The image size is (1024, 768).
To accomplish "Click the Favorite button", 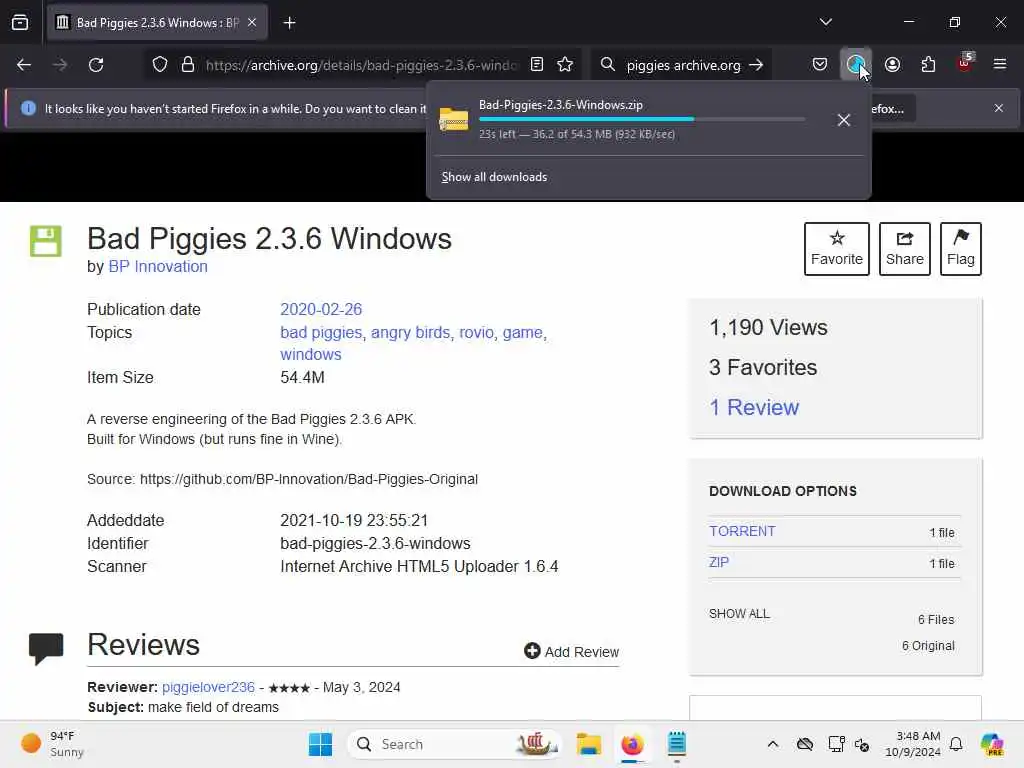I will point(837,249).
